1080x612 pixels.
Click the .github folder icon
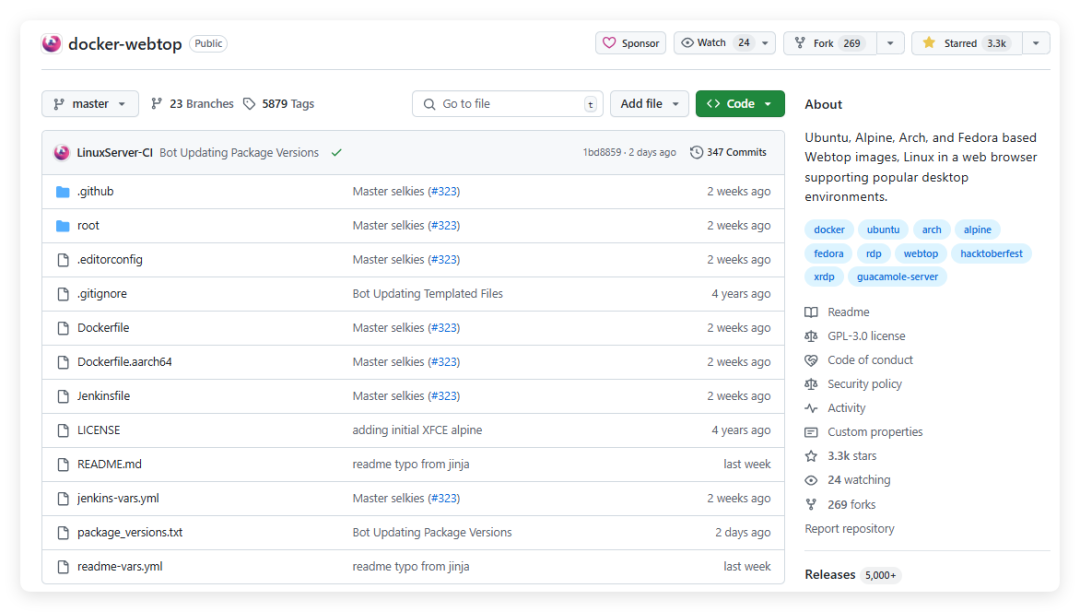point(63,191)
